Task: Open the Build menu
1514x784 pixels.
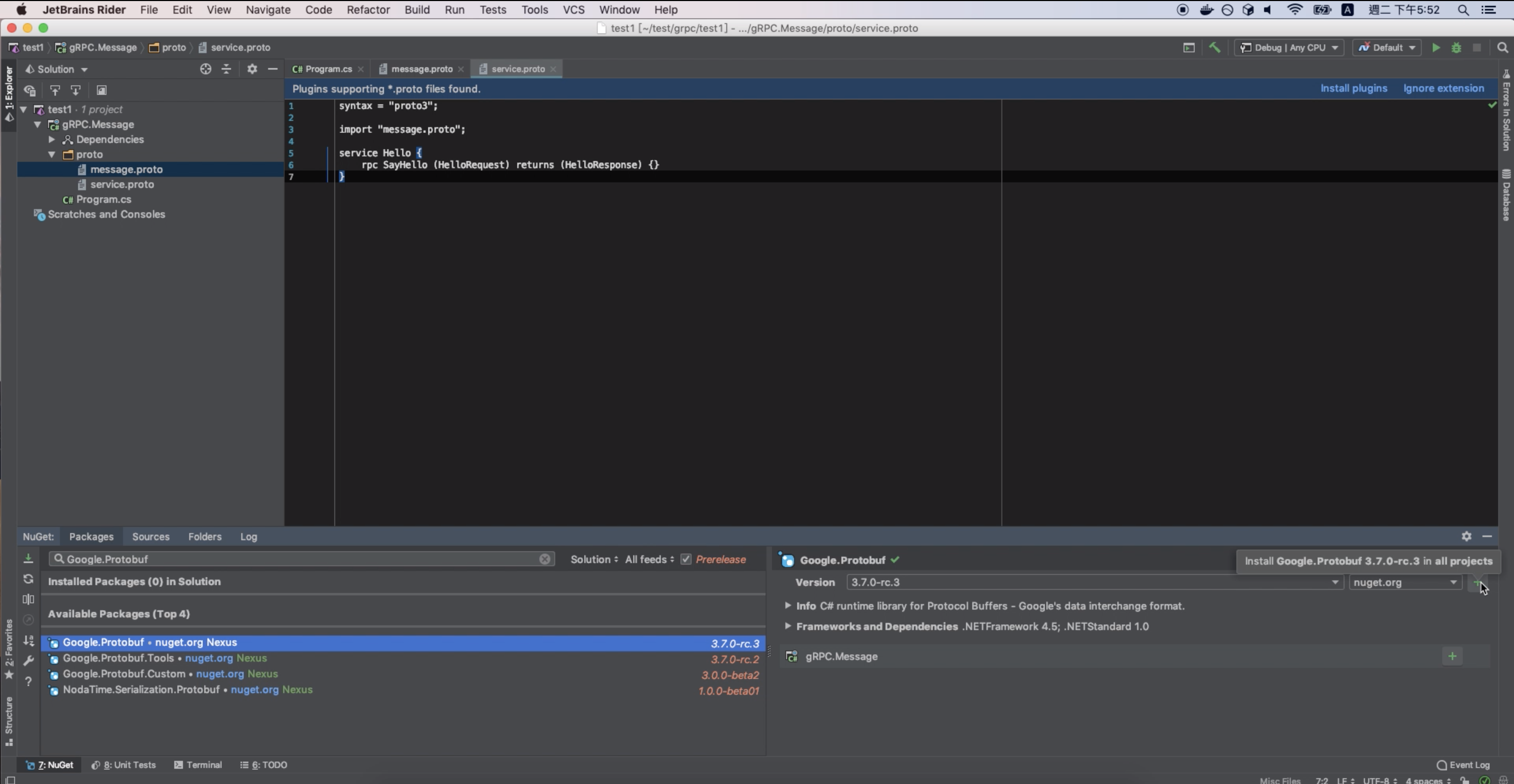Action: point(417,10)
